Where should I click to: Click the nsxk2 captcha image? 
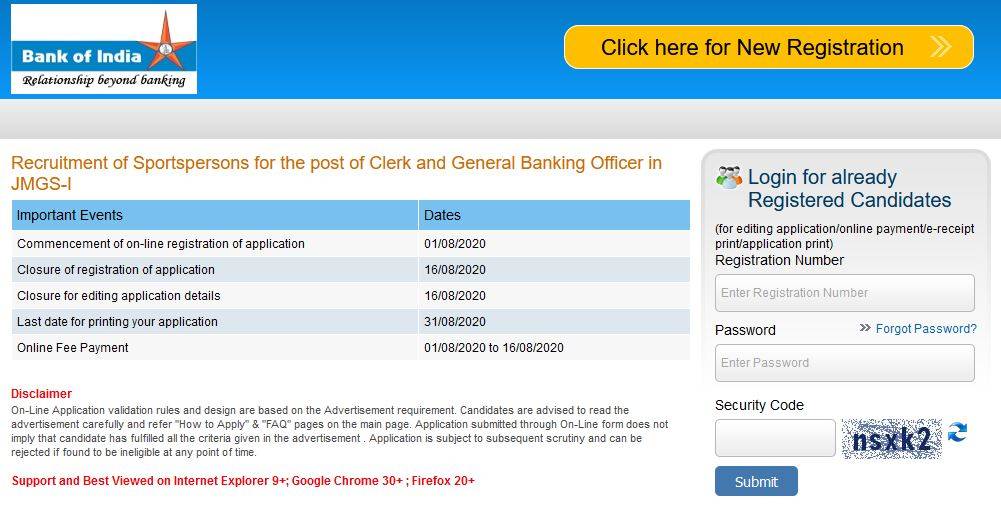(891, 439)
